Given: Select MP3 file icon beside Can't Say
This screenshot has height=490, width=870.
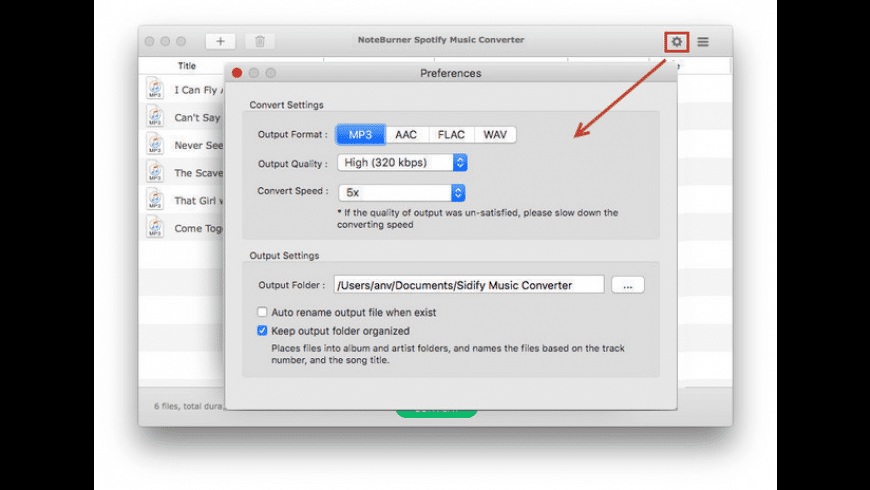Looking at the screenshot, I should click(x=155, y=117).
